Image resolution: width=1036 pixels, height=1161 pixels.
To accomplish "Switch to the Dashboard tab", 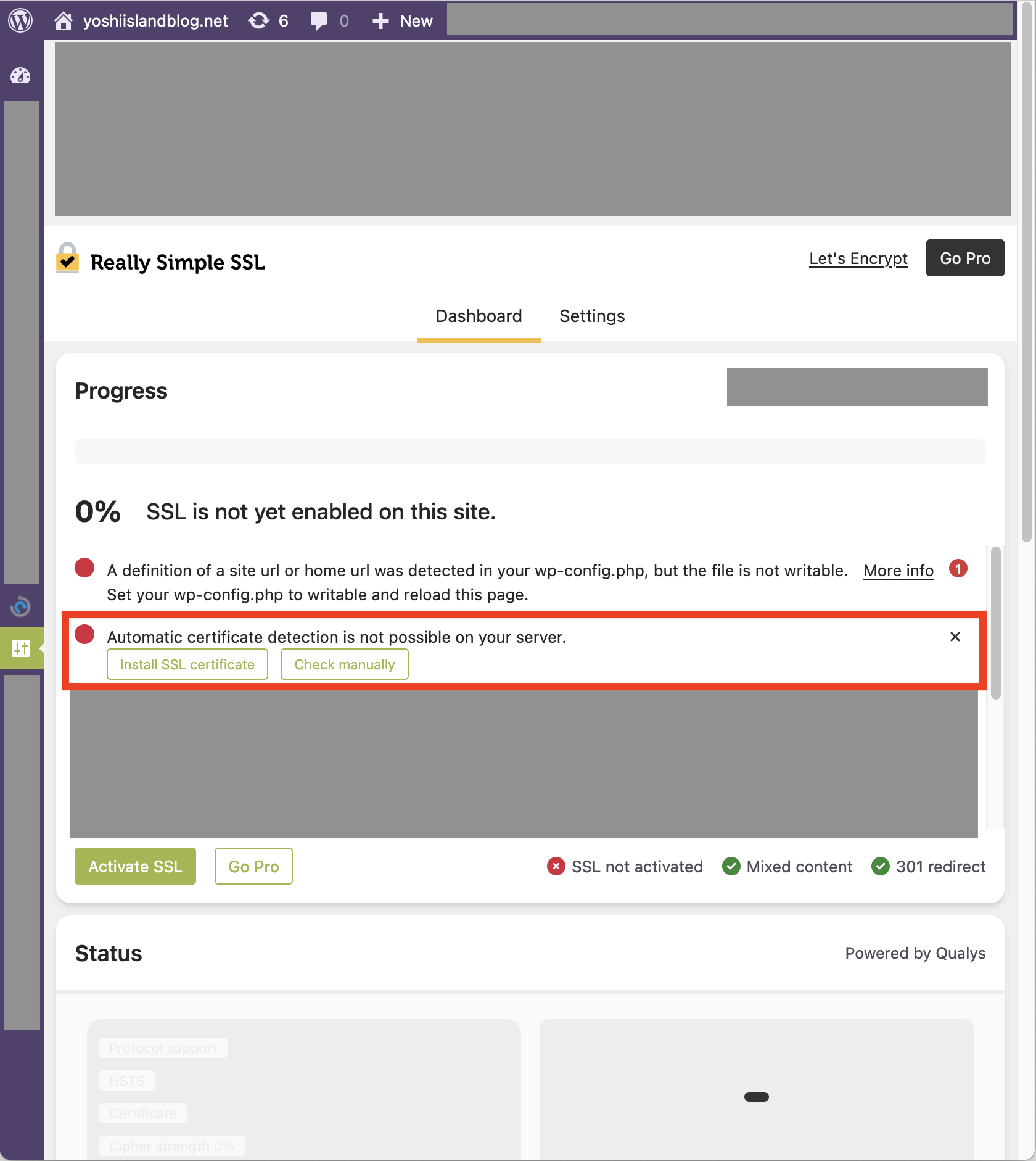I will pos(479,316).
